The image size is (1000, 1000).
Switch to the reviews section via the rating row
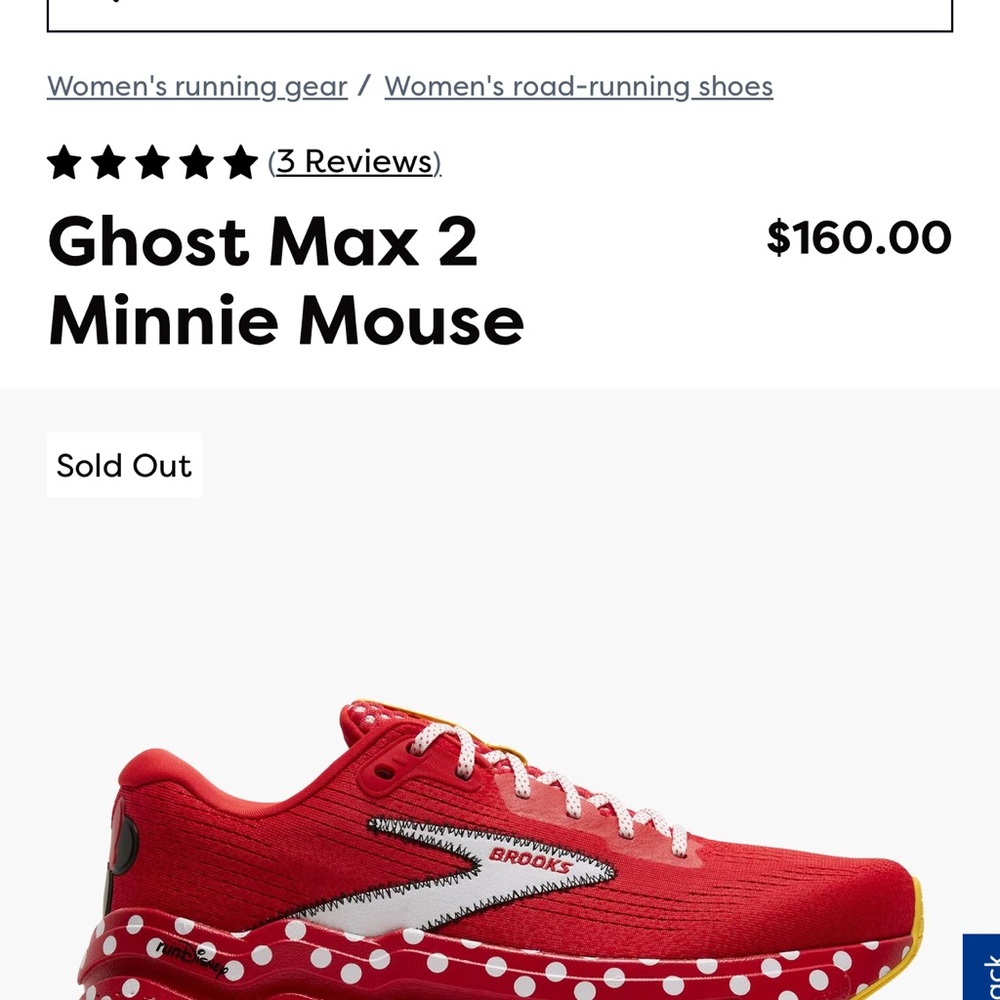tap(352, 161)
